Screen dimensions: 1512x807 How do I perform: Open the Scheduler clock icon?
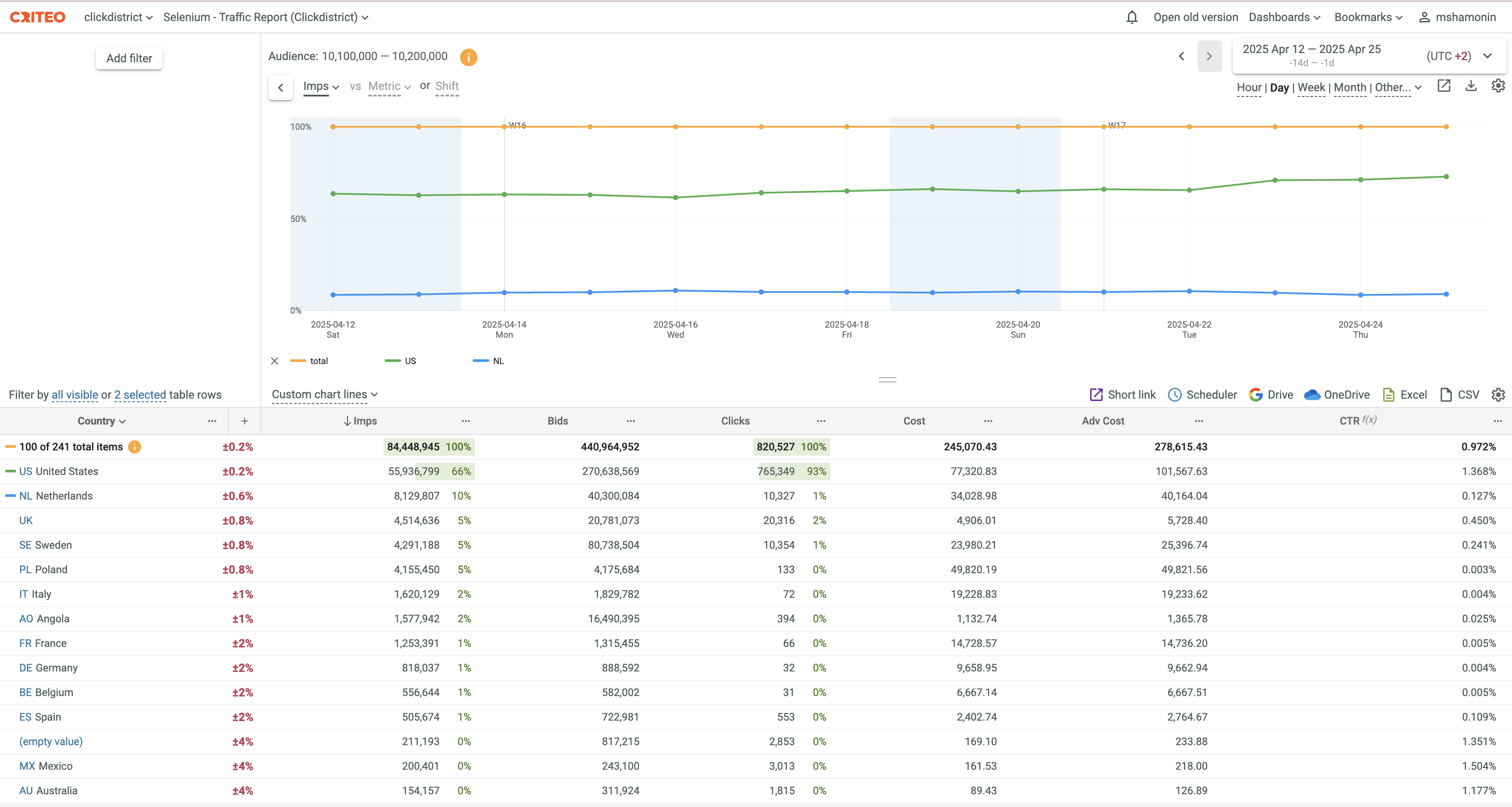(1174, 394)
